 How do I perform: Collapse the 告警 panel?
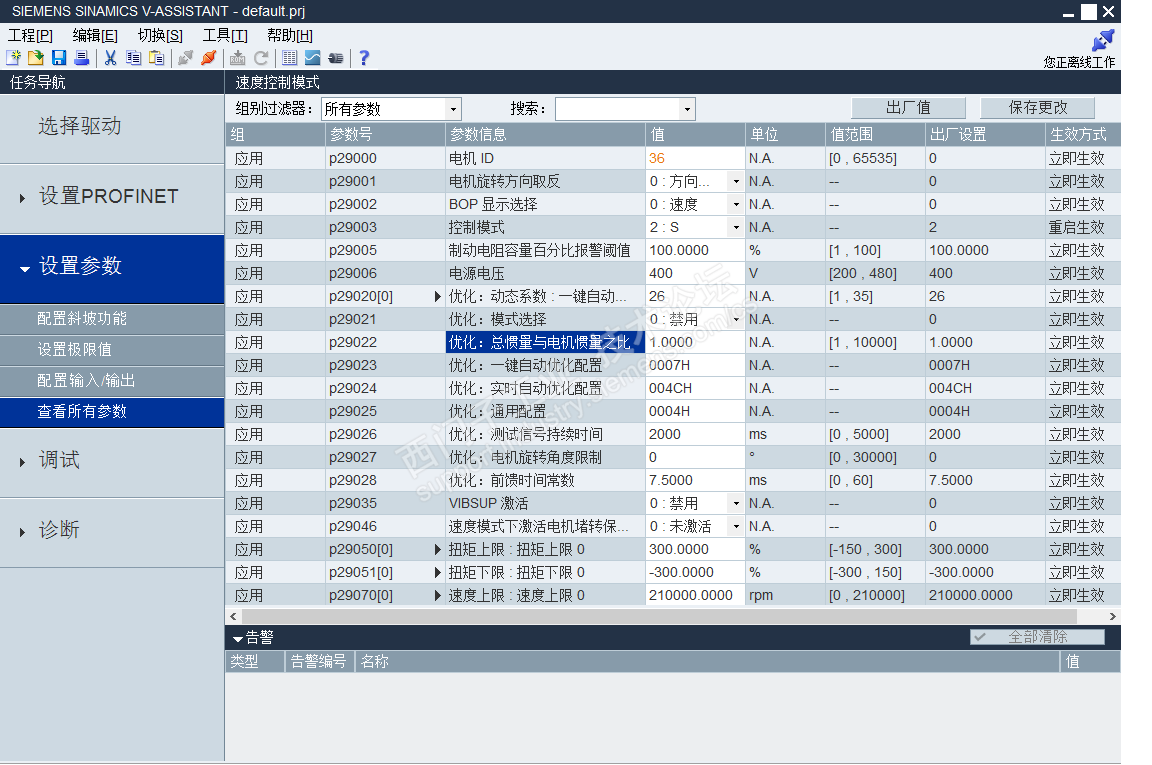[237, 639]
